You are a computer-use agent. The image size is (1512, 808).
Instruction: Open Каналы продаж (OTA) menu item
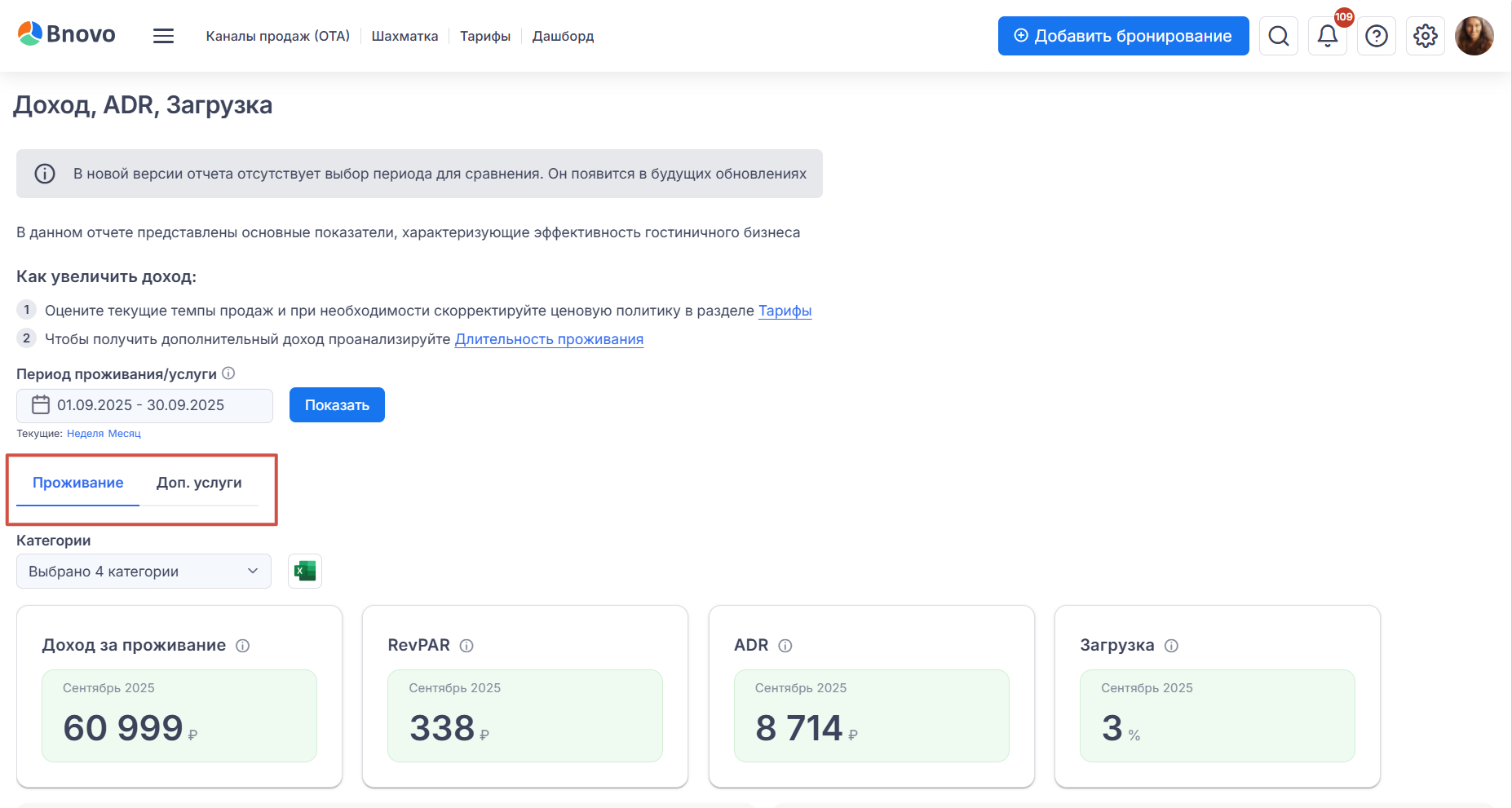(x=277, y=36)
